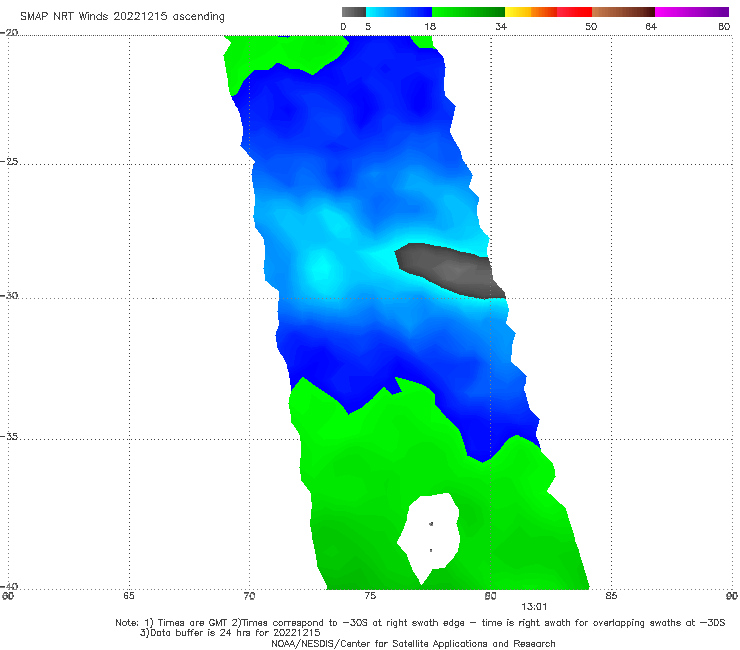Viewport: 740px width, 650px height.
Task: Click the yellow-to-red 34–50 color bar segment
Action: pos(548,12)
